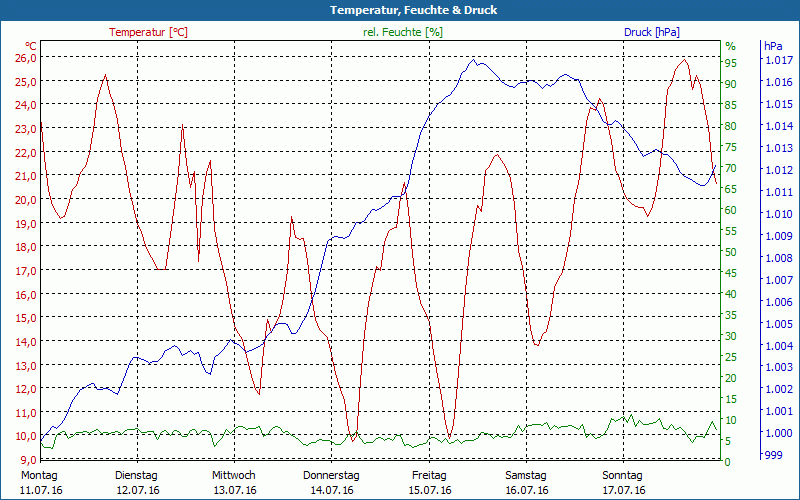Click the blue "hPa" axis unit label
The height and width of the screenshot is (500, 800).
tap(773, 46)
